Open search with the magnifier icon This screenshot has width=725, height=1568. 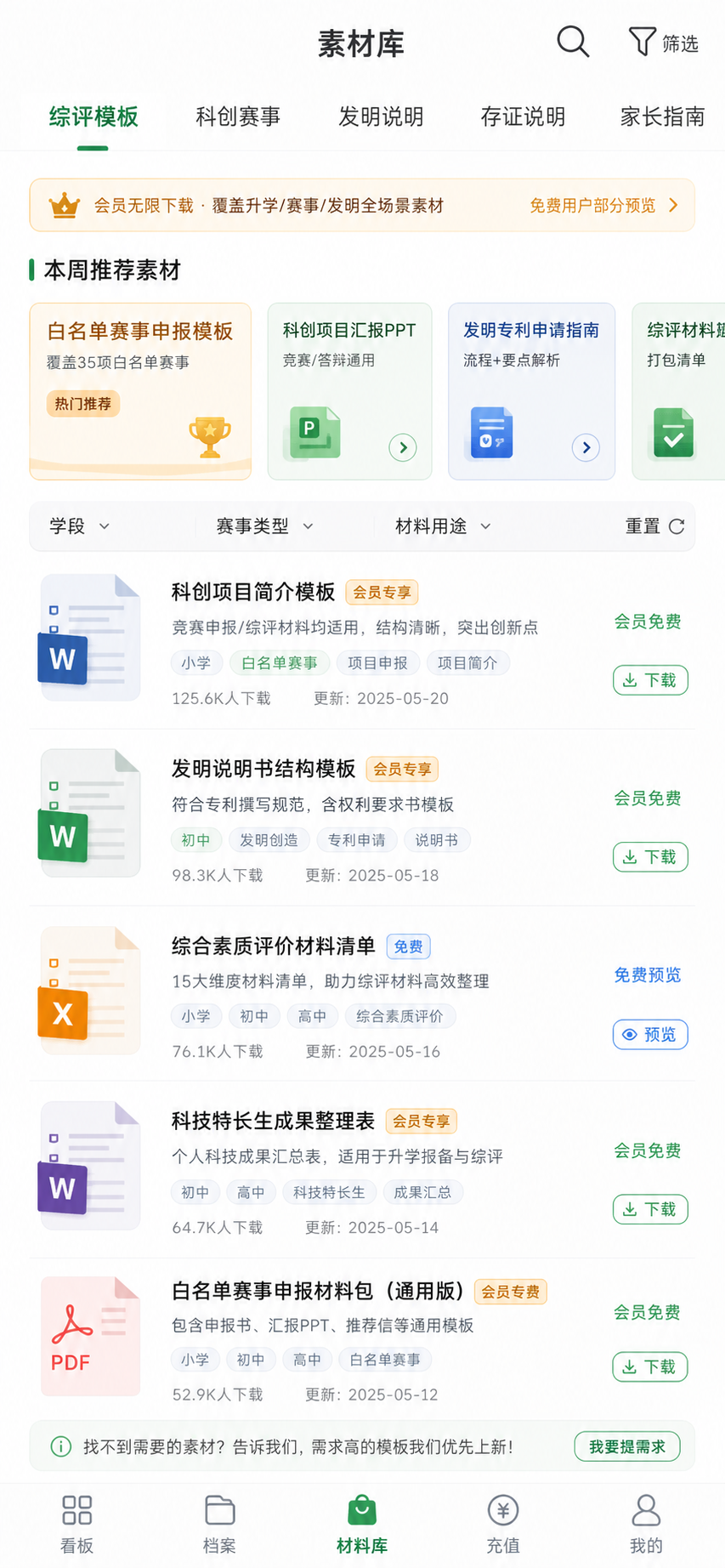pyautogui.click(x=573, y=42)
